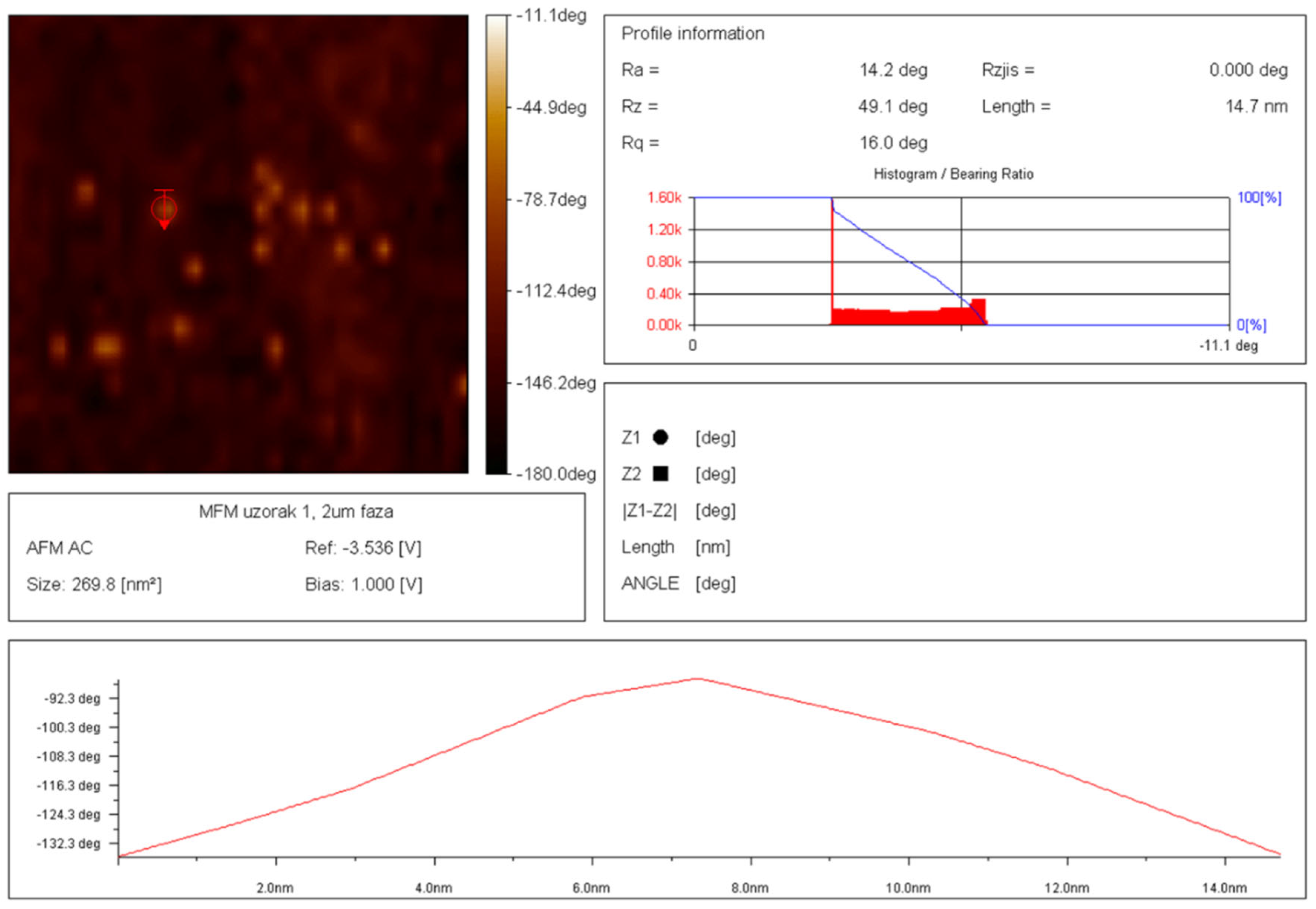Image resolution: width=1316 pixels, height=909 pixels.
Task: Click the peak of the red profile curve
Action: 697,679
